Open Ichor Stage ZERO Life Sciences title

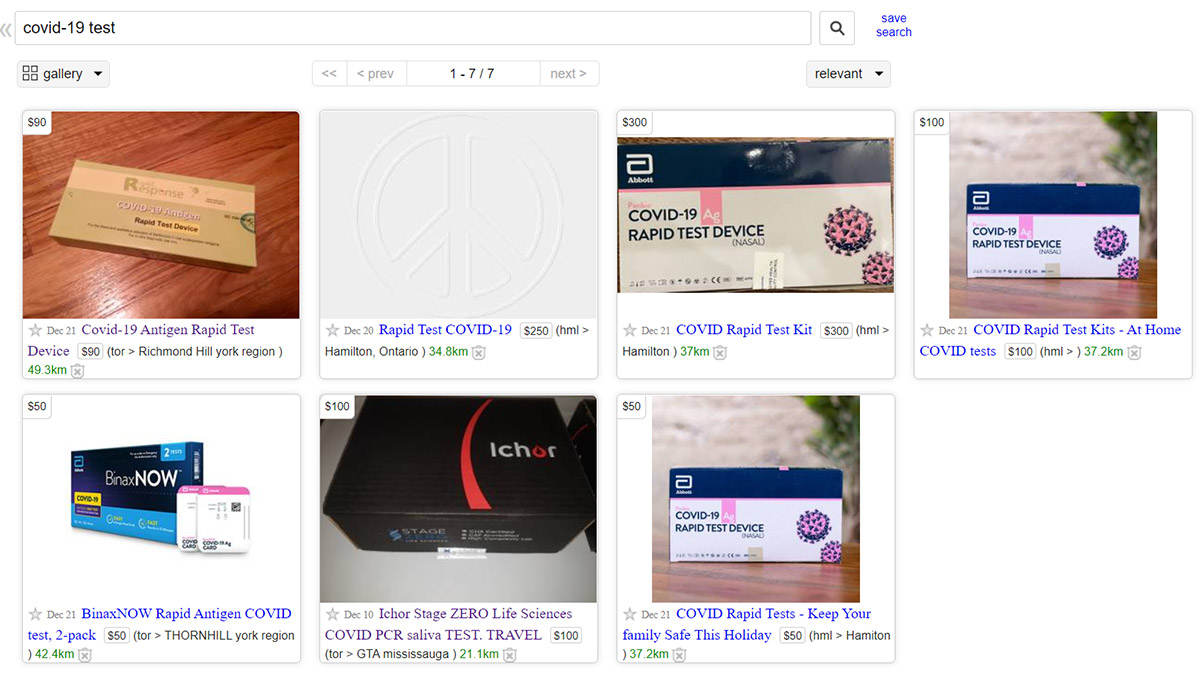[x=449, y=624]
